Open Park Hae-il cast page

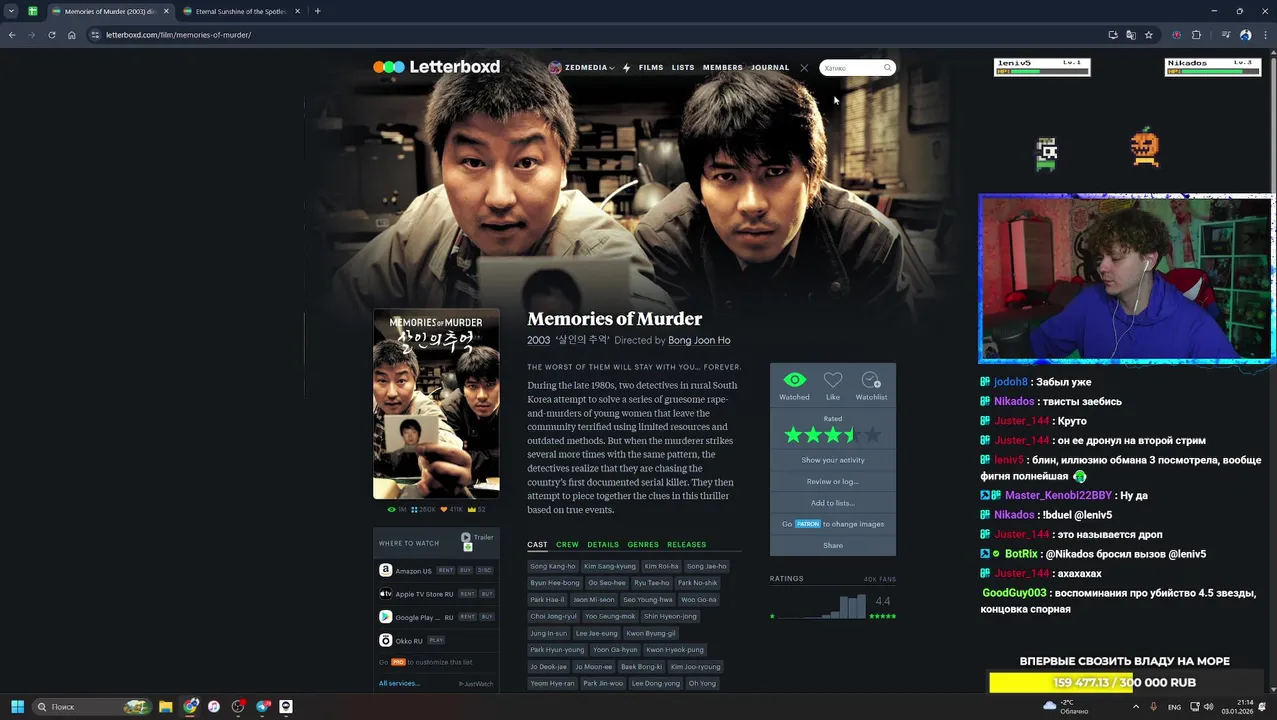pos(547,599)
